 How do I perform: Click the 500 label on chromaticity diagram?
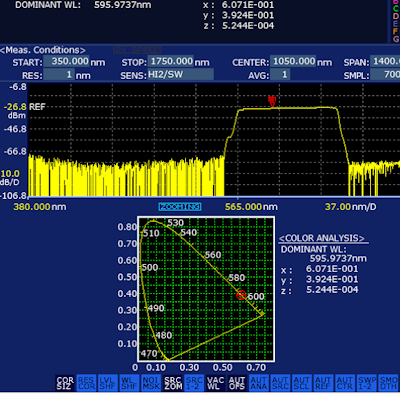[x=150, y=267]
